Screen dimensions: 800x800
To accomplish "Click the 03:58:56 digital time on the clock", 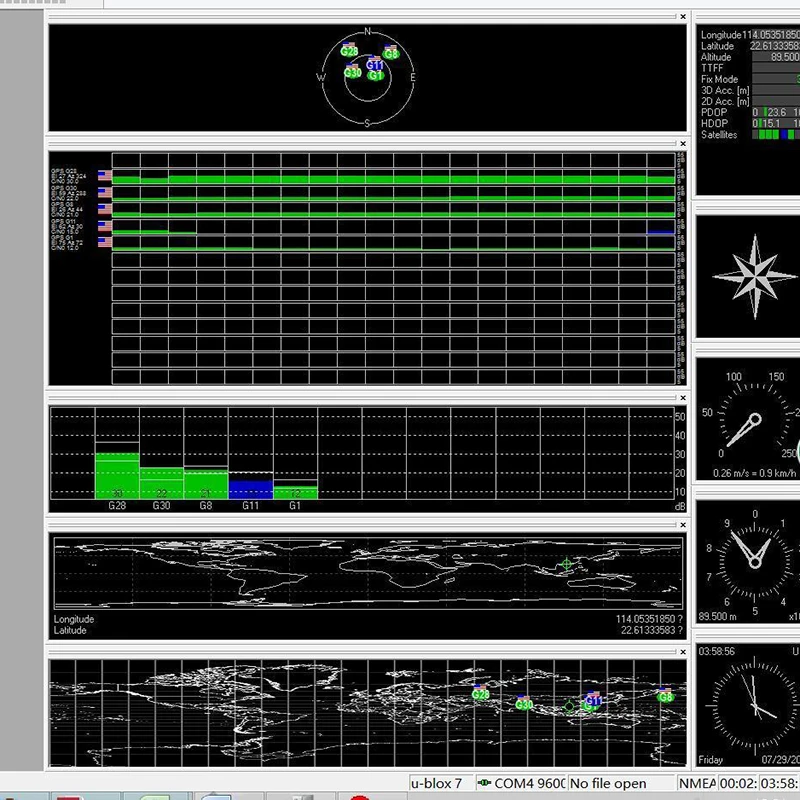I will click(716, 652).
